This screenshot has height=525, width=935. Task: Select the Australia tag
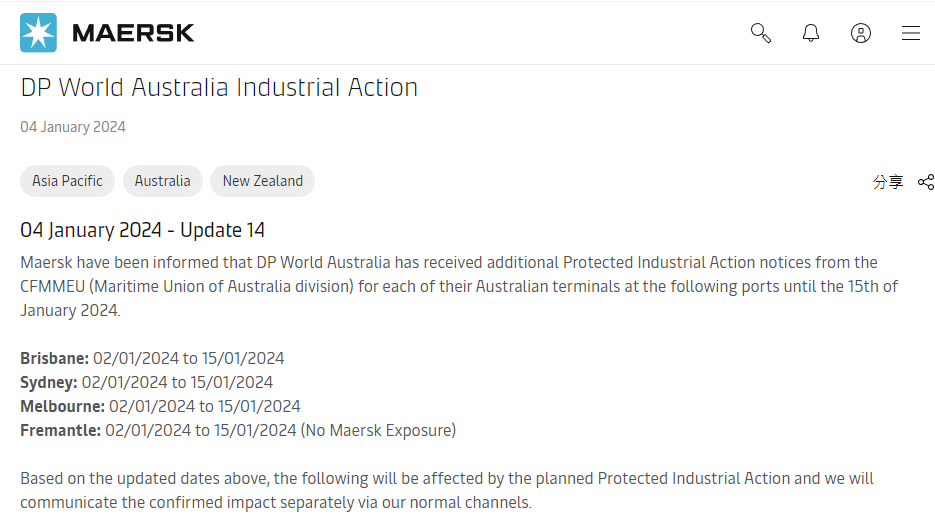pos(163,181)
